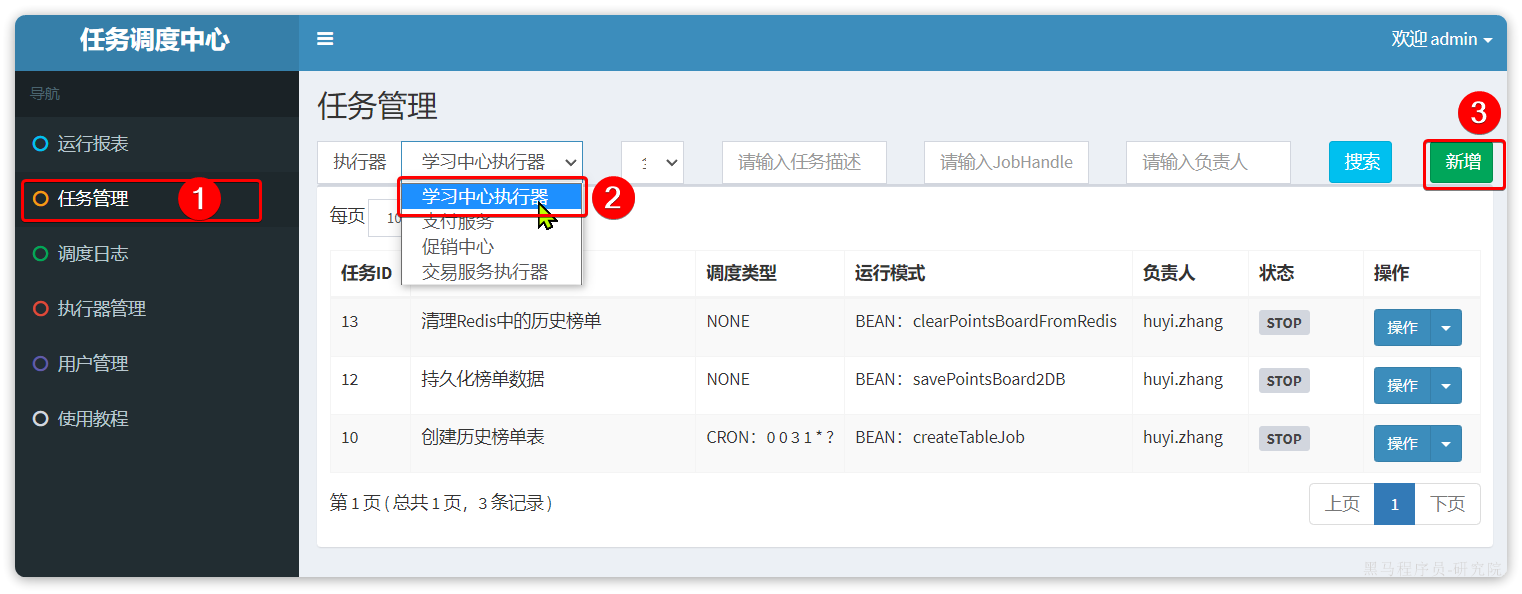
Task: Expand the 操作 caret for task 13
Action: (x=1446, y=328)
